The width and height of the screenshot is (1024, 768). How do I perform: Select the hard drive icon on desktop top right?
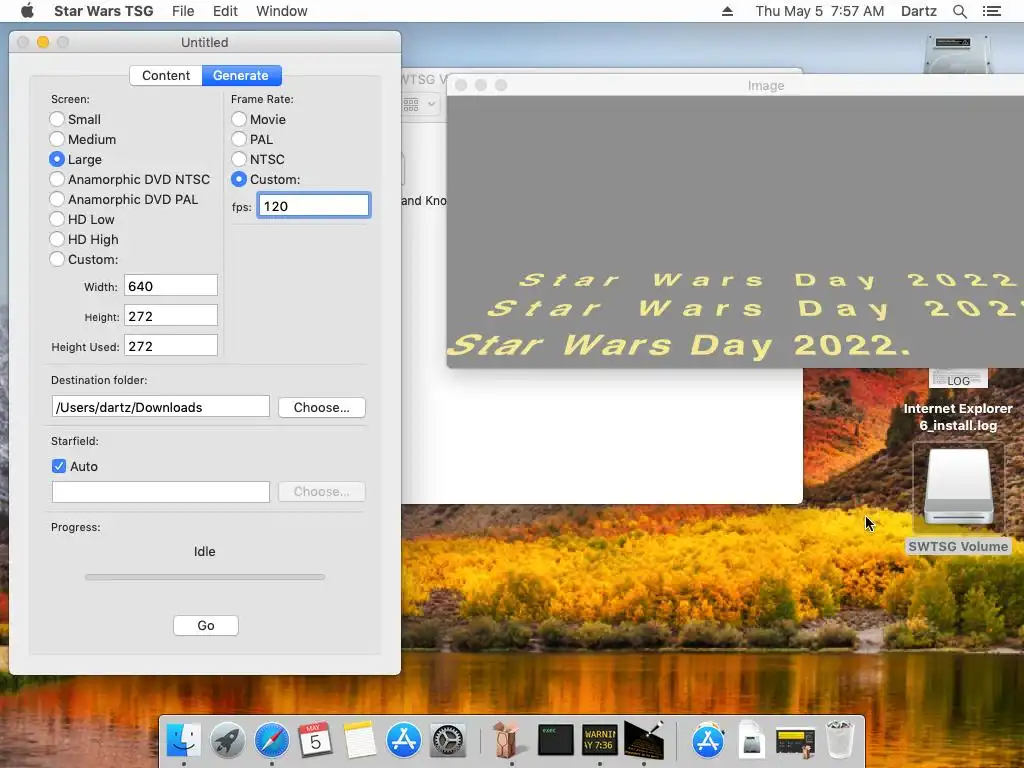(958, 54)
